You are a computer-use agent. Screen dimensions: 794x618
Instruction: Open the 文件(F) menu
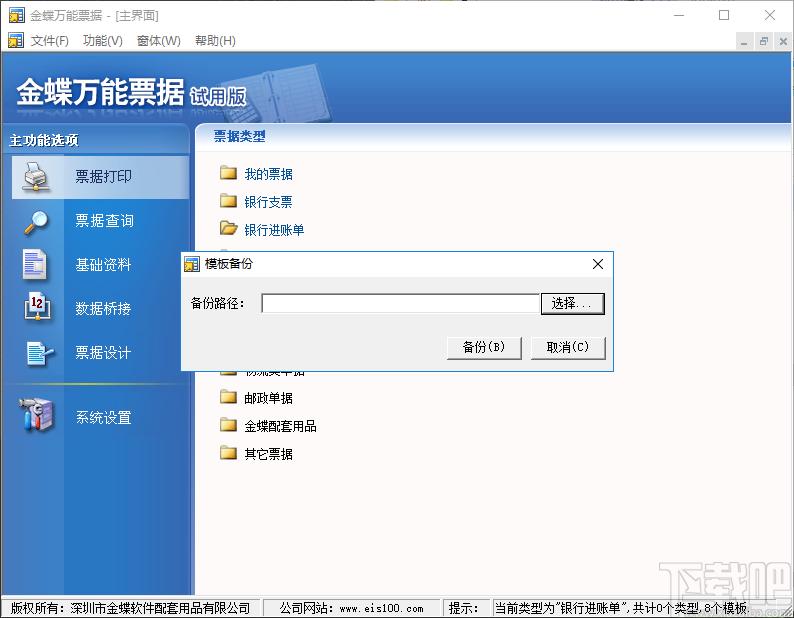[50, 41]
